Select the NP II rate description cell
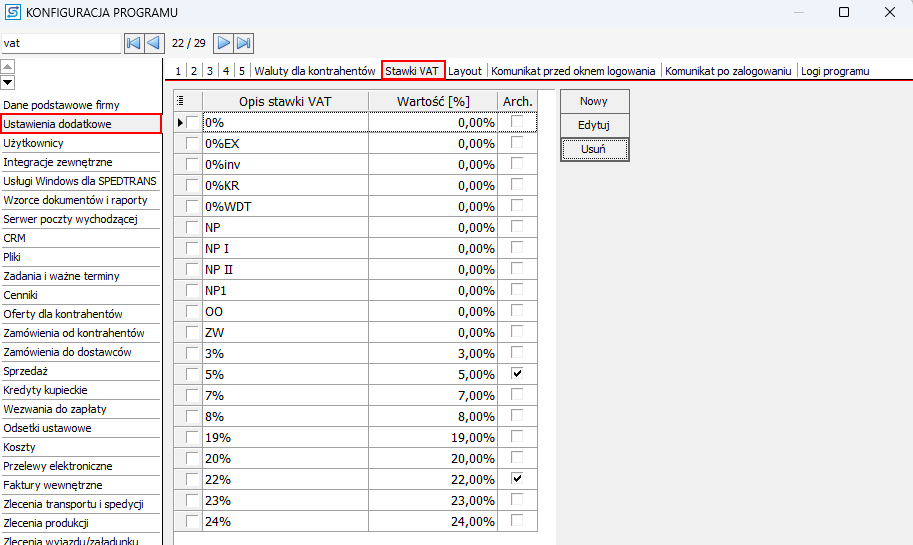The width and height of the screenshot is (913, 545). [x=285, y=269]
